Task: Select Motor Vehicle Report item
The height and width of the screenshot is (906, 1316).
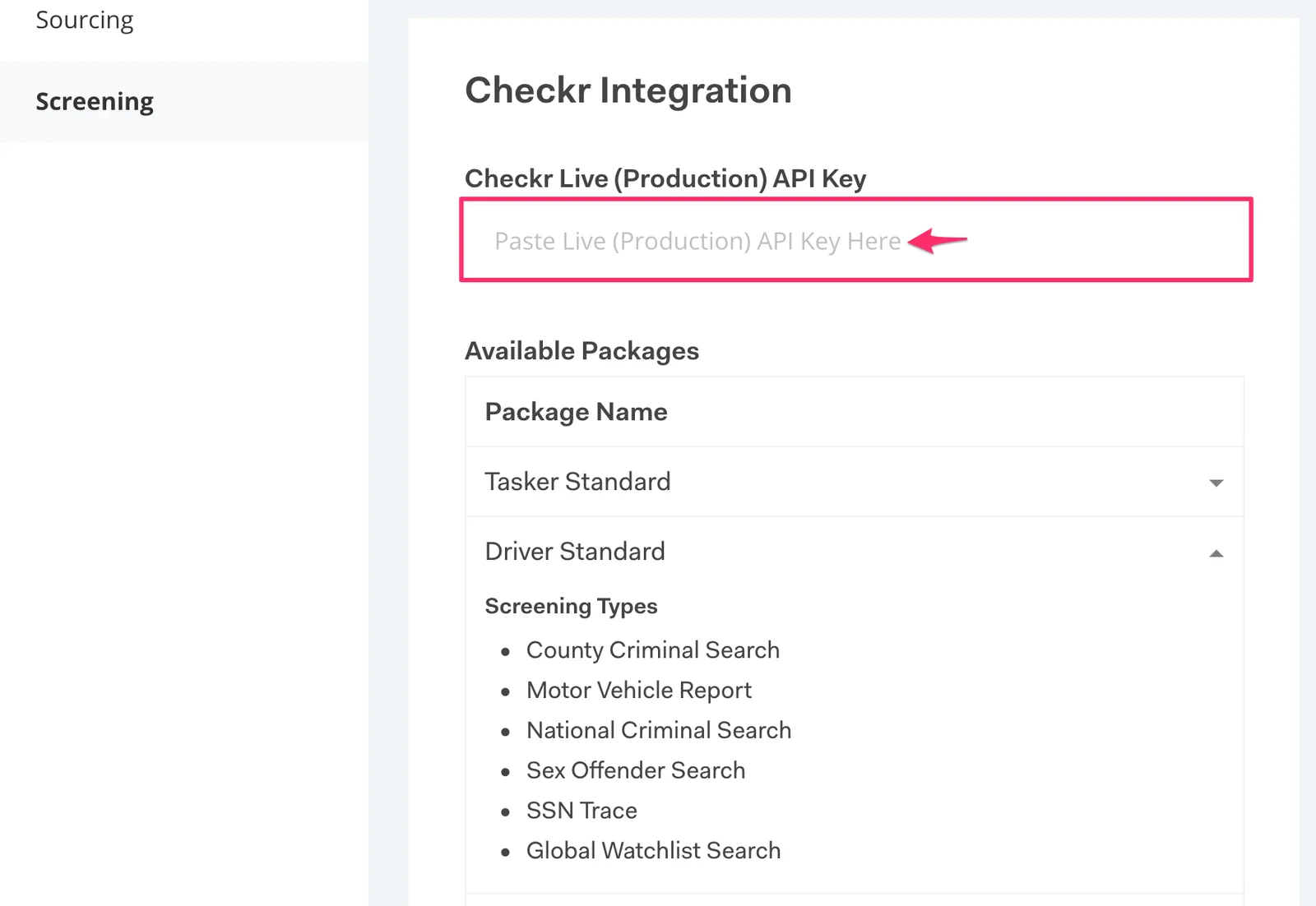Action: [639, 691]
